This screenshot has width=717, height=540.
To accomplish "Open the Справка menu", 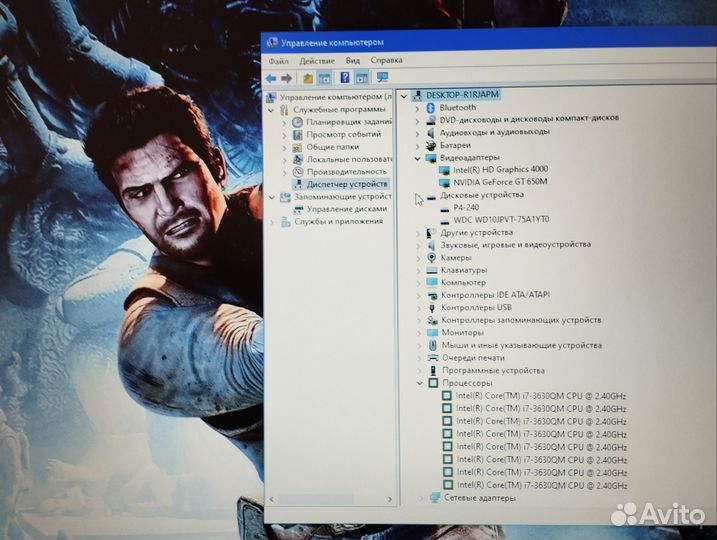I will click(x=386, y=60).
